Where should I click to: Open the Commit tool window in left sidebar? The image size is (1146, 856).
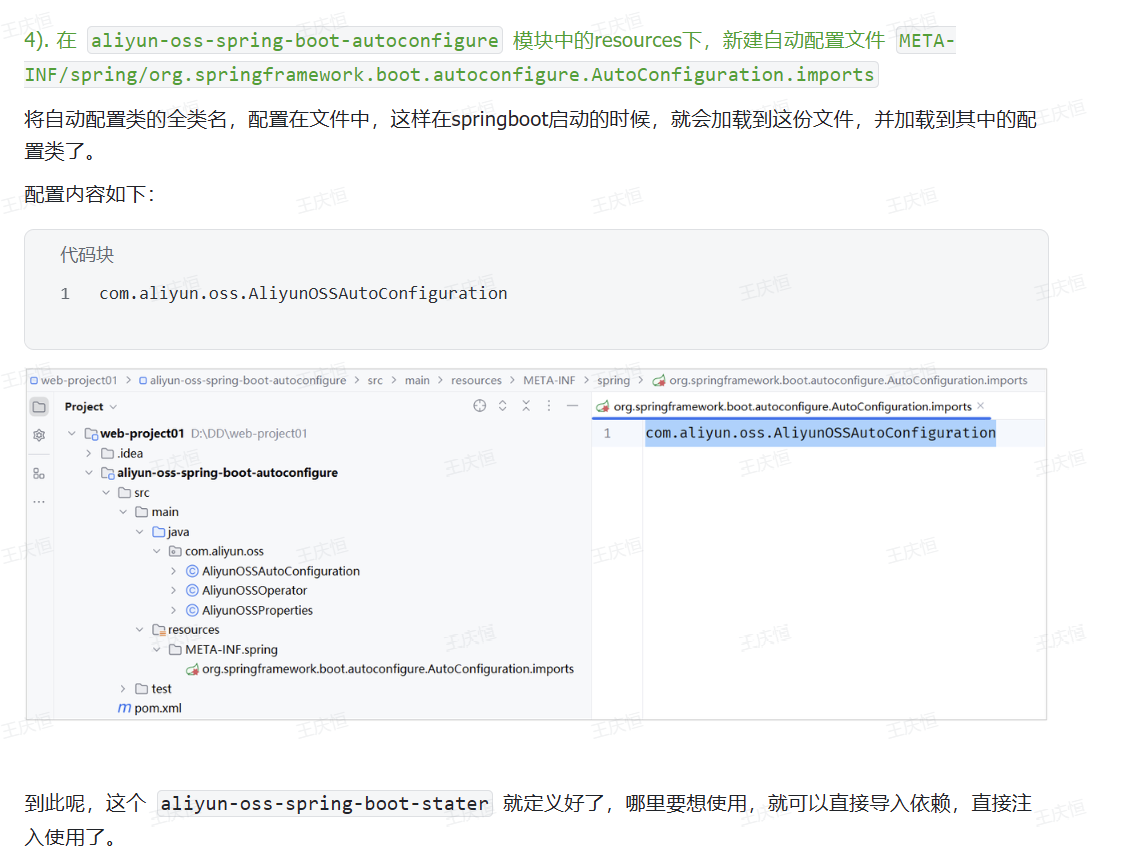point(39,436)
